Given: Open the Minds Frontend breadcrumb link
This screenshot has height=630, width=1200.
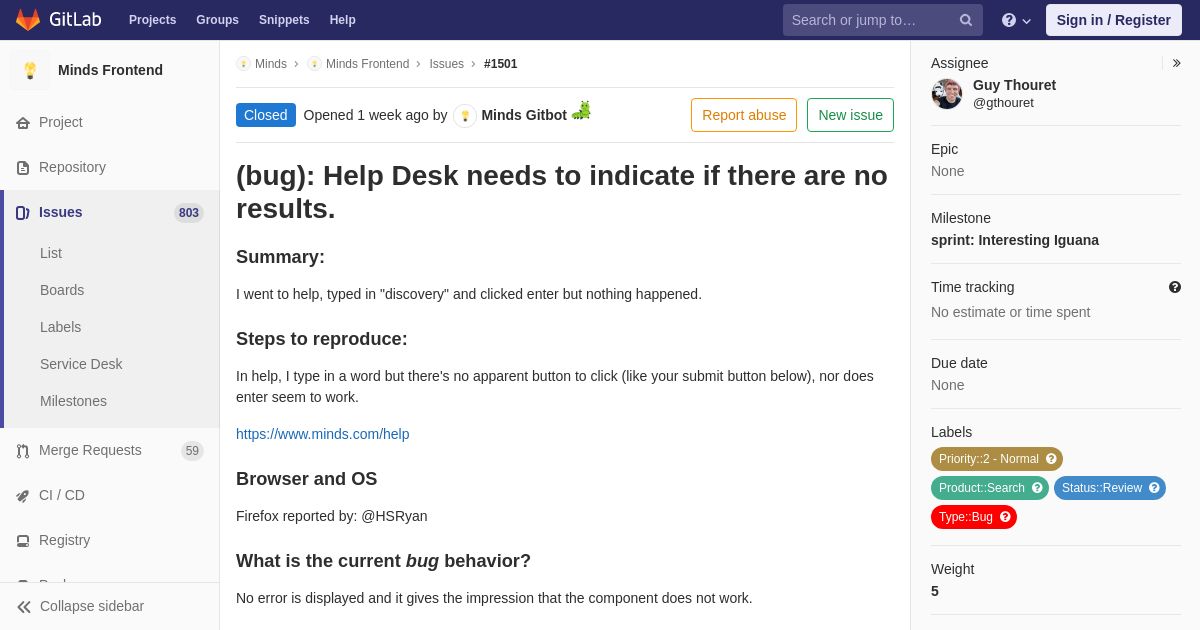Looking at the screenshot, I should [367, 64].
